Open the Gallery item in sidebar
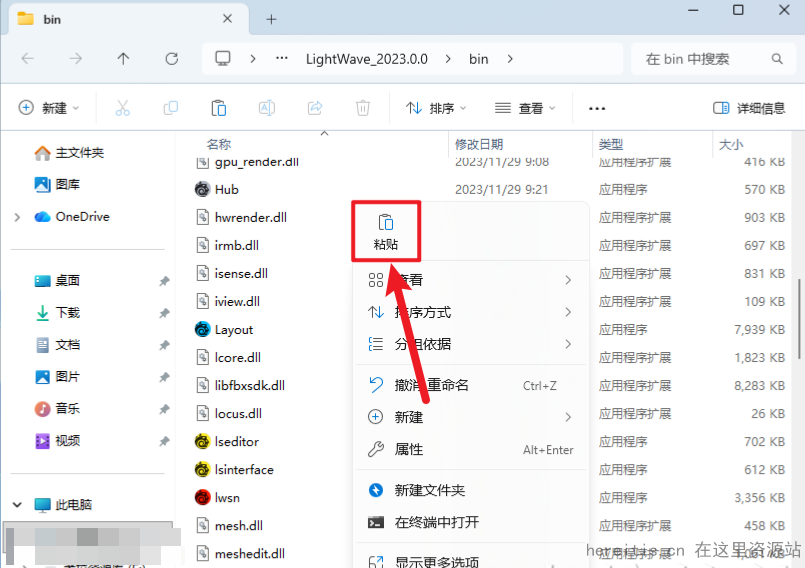The height and width of the screenshot is (568, 805). click(x=58, y=184)
